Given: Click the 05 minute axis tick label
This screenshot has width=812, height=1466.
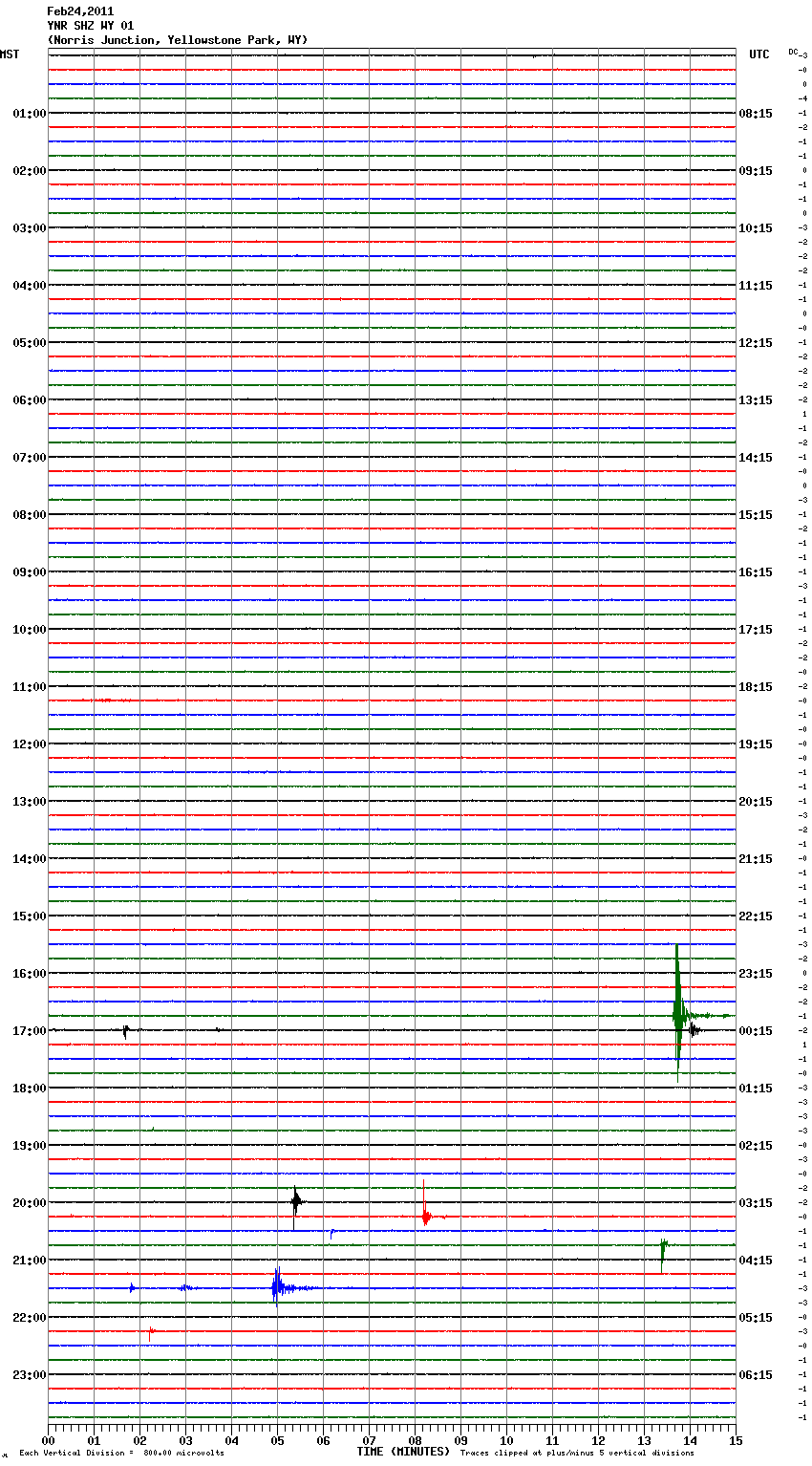Looking at the screenshot, I should pos(277,1440).
